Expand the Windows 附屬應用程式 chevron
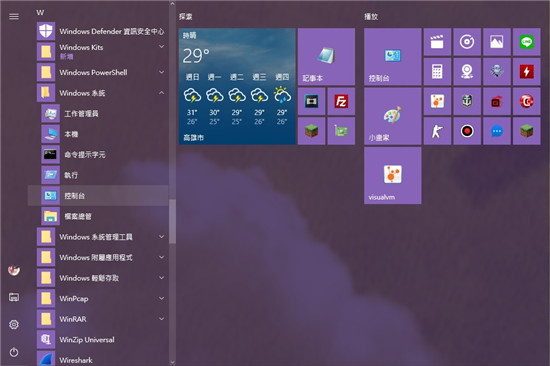Image resolution: width=550 pixels, height=366 pixels. pos(161,257)
